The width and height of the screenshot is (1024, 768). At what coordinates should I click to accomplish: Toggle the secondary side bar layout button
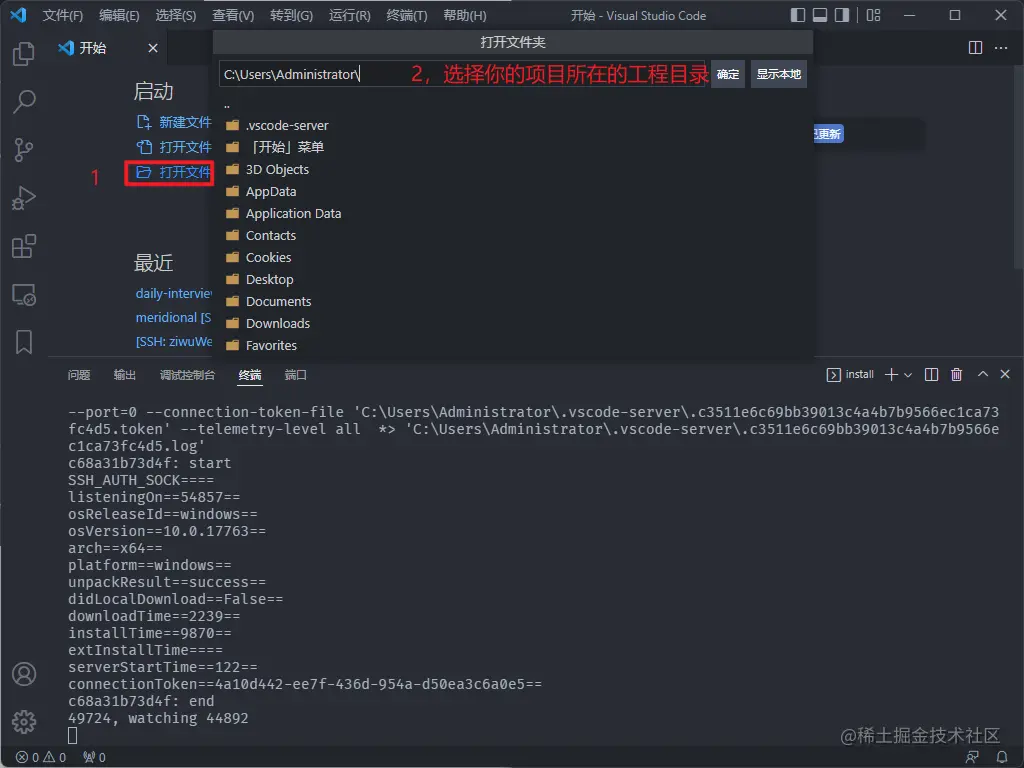coord(842,15)
